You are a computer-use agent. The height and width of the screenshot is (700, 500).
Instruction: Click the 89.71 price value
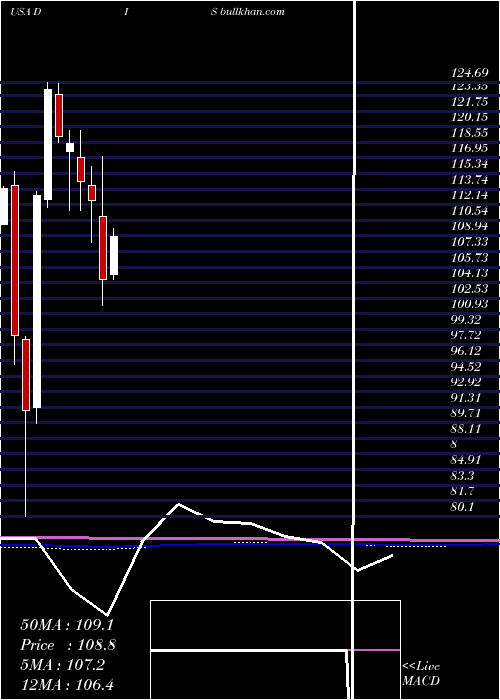(x=466, y=413)
